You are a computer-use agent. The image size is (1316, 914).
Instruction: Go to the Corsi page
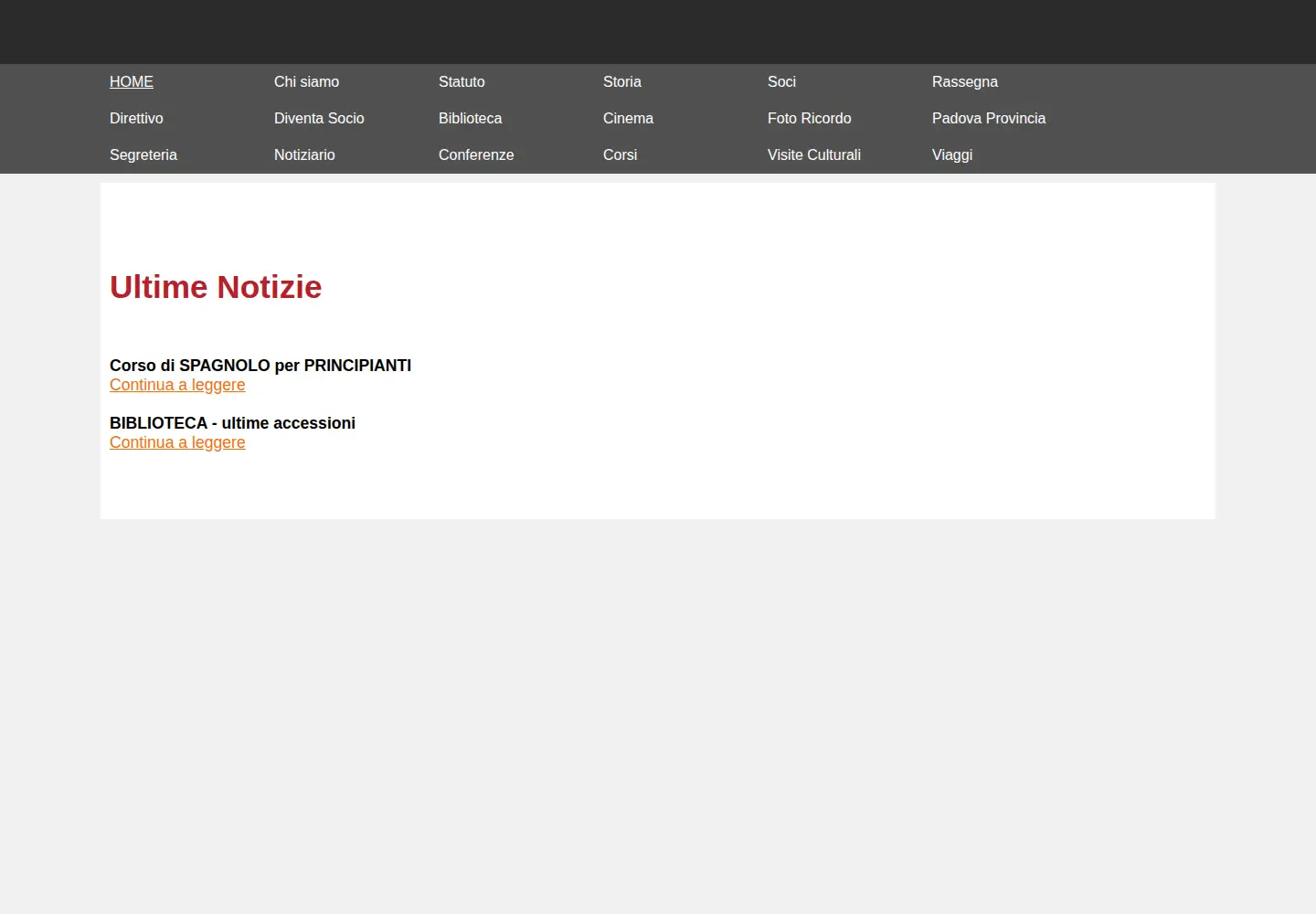(620, 154)
